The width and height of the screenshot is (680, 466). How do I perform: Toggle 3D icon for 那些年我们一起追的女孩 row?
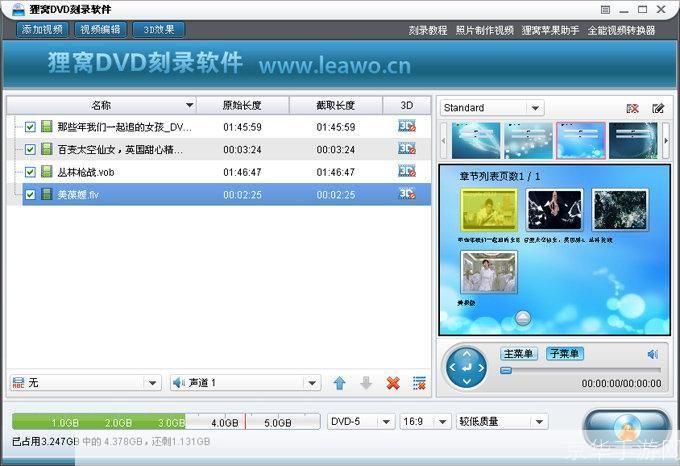click(x=407, y=126)
